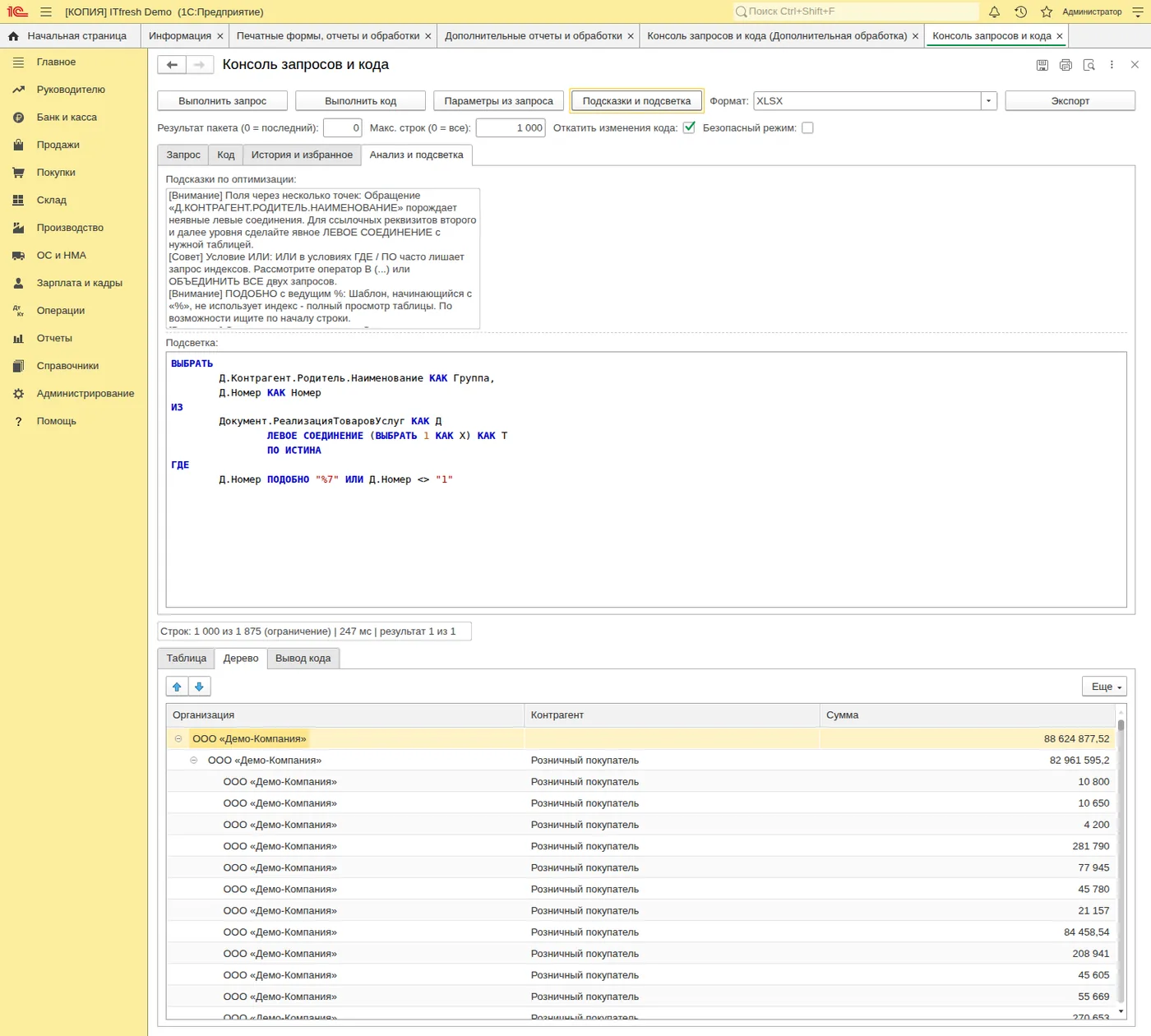The height and width of the screenshot is (1036, 1151).
Task: Uncheck Откатить изменения кода checkbox
Action: 689,127
